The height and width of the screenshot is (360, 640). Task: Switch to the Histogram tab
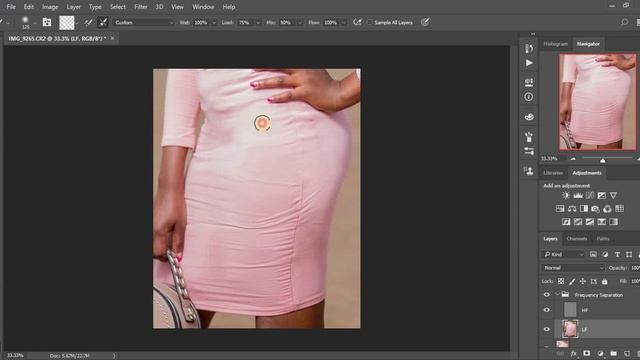point(556,44)
